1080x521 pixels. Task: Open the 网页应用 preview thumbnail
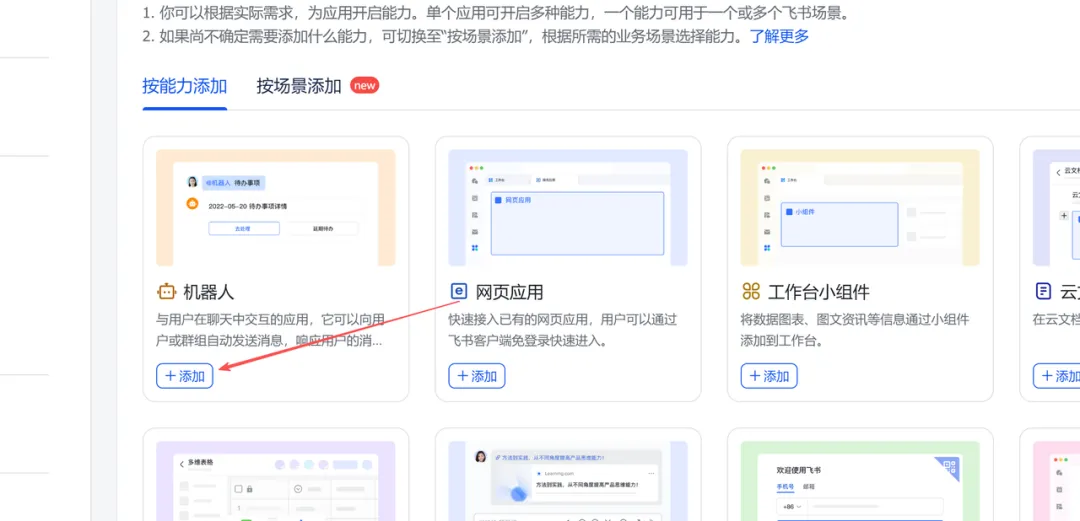[568, 207]
